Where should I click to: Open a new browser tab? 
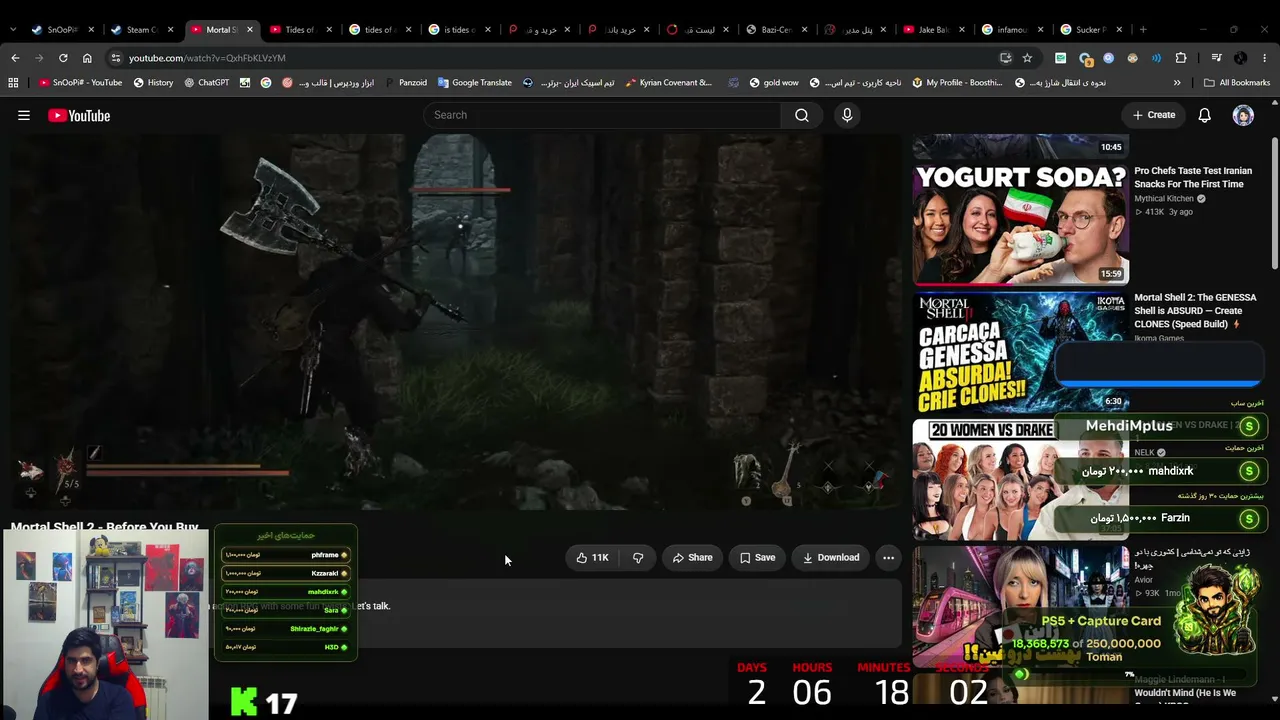coord(1144,29)
